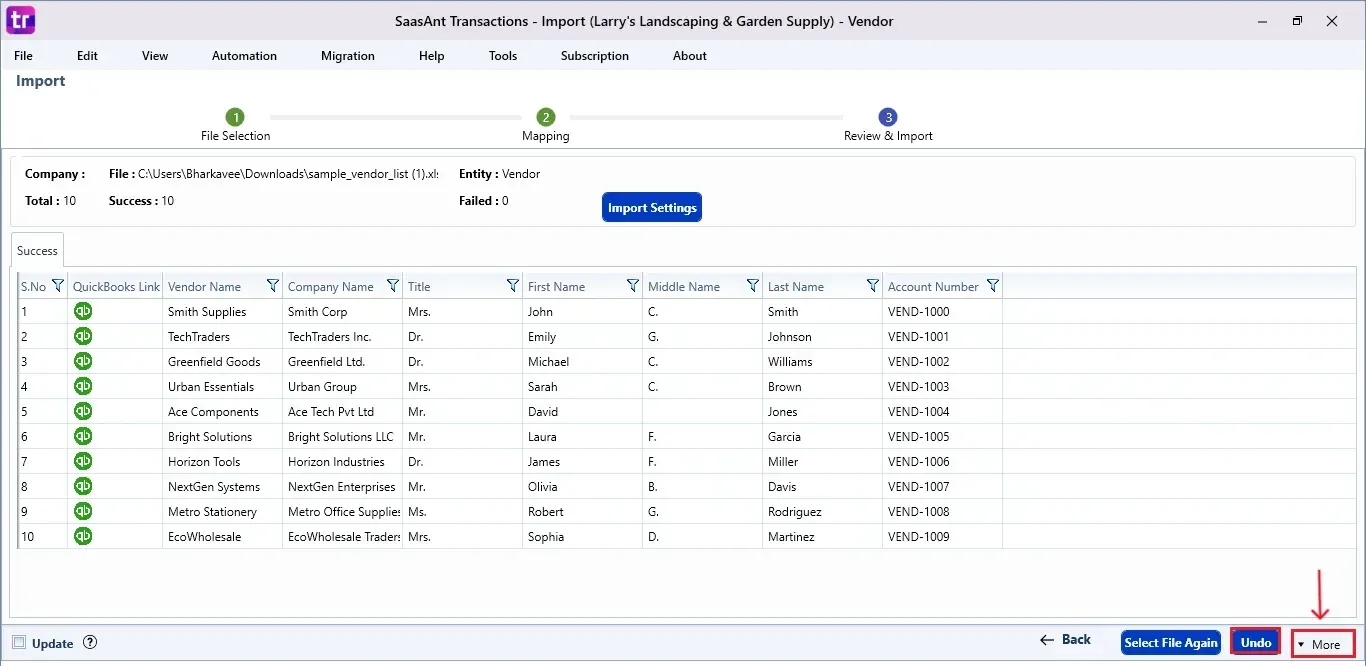
Task: Open the View menu
Action: [x=155, y=56]
